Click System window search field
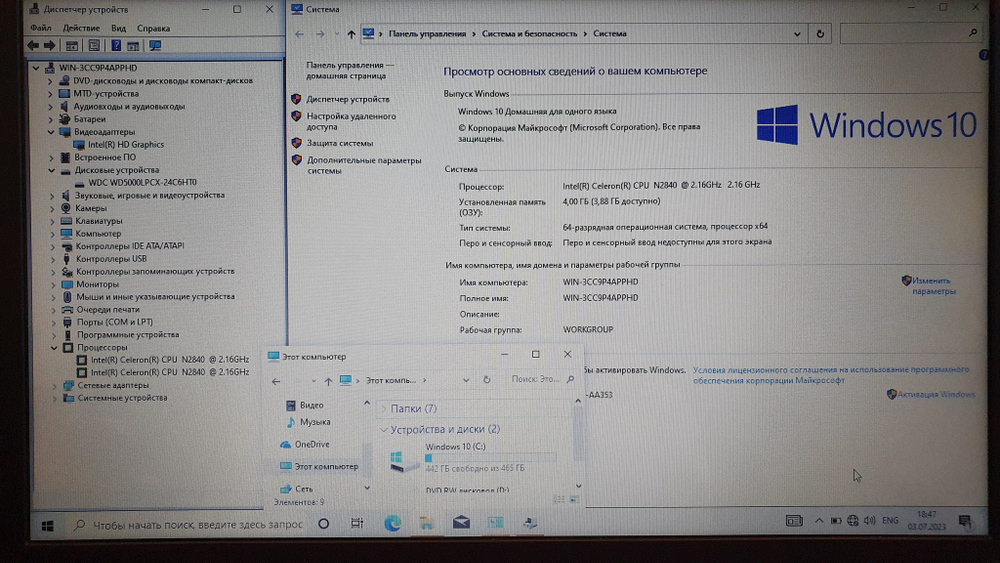The height and width of the screenshot is (563, 1000). [910, 33]
